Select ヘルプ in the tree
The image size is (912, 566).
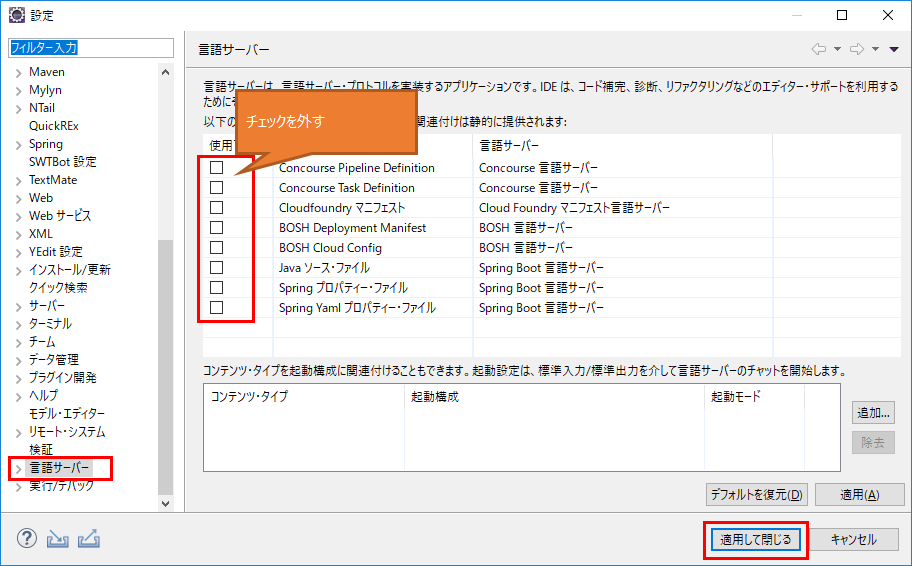point(44,396)
